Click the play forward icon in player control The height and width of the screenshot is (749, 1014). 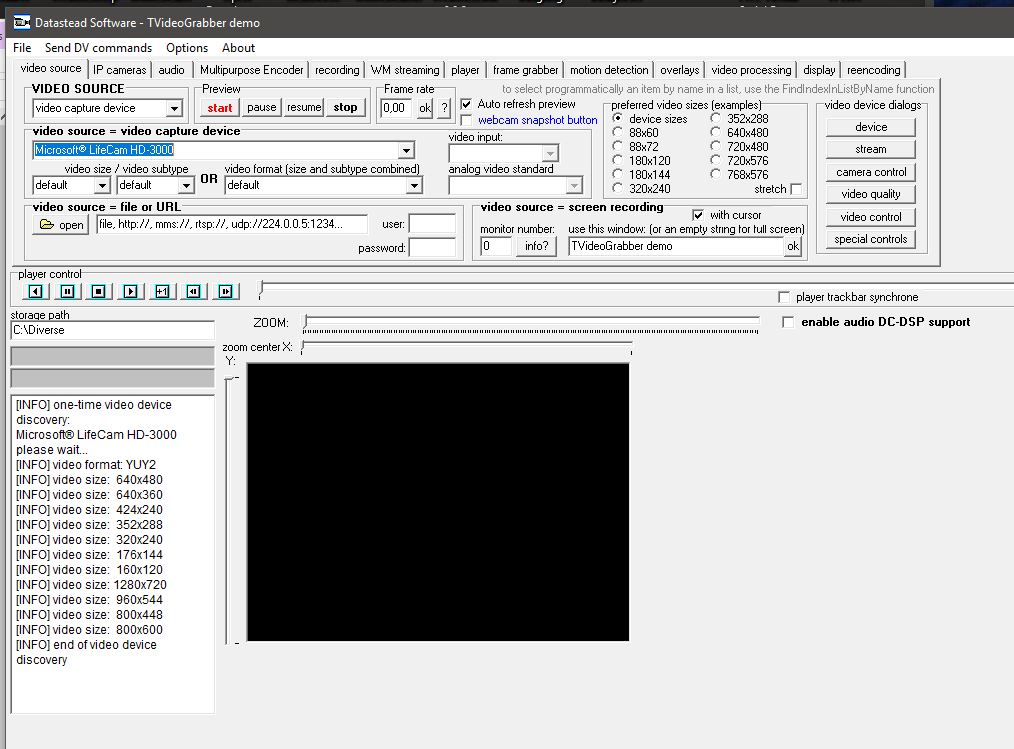click(130, 292)
